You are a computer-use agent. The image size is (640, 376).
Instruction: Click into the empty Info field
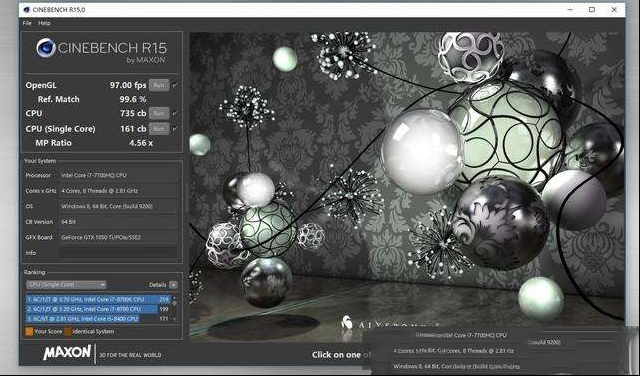pyautogui.click(x=118, y=253)
